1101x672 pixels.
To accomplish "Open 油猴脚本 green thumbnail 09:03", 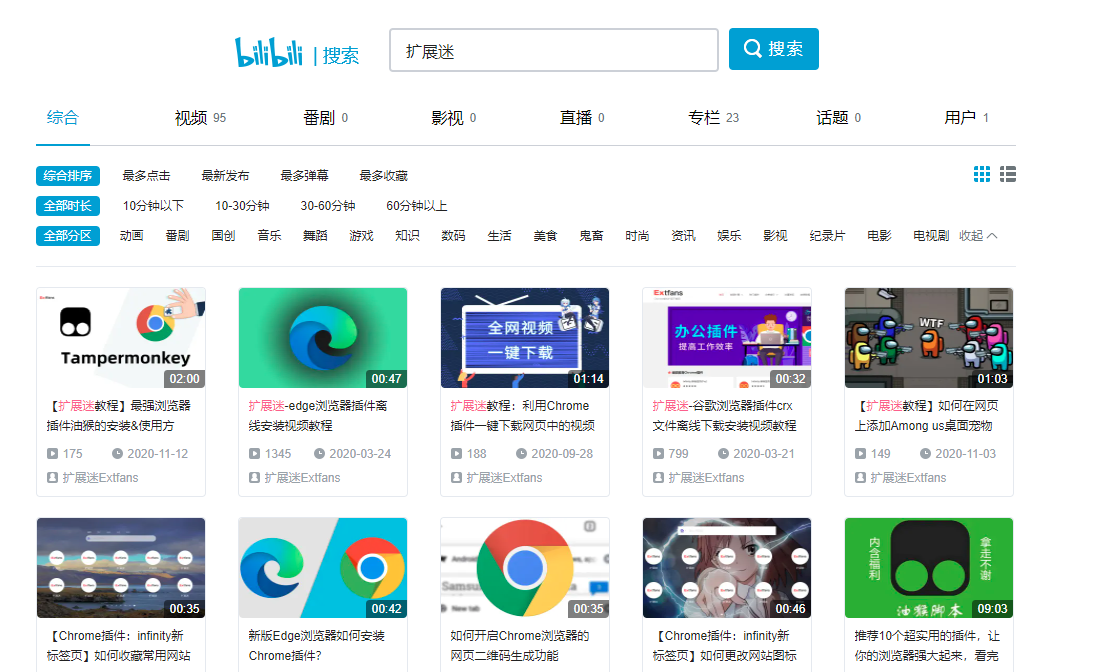I will click(x=929, y=568).
